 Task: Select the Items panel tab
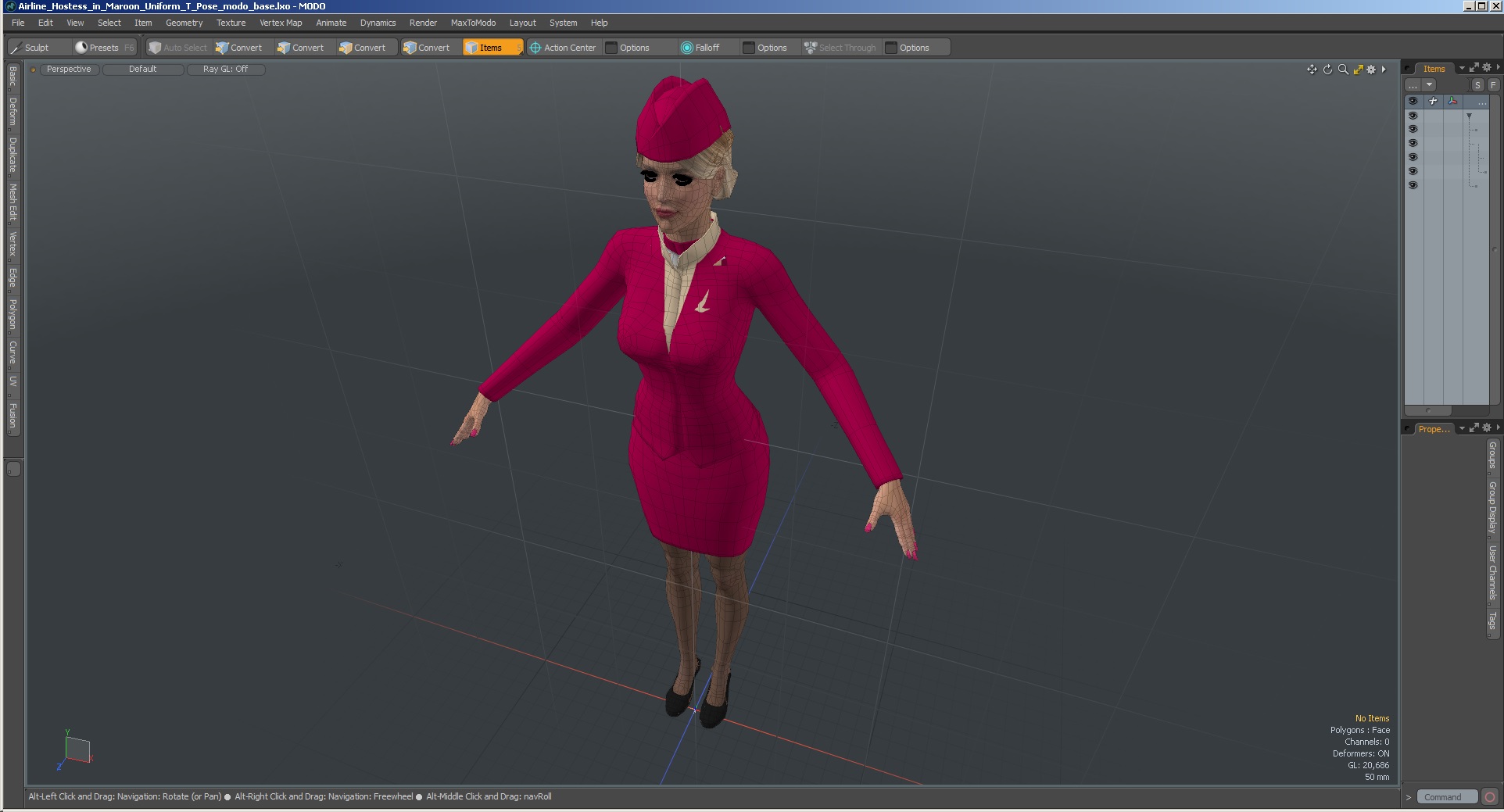tap(1434, 69)
